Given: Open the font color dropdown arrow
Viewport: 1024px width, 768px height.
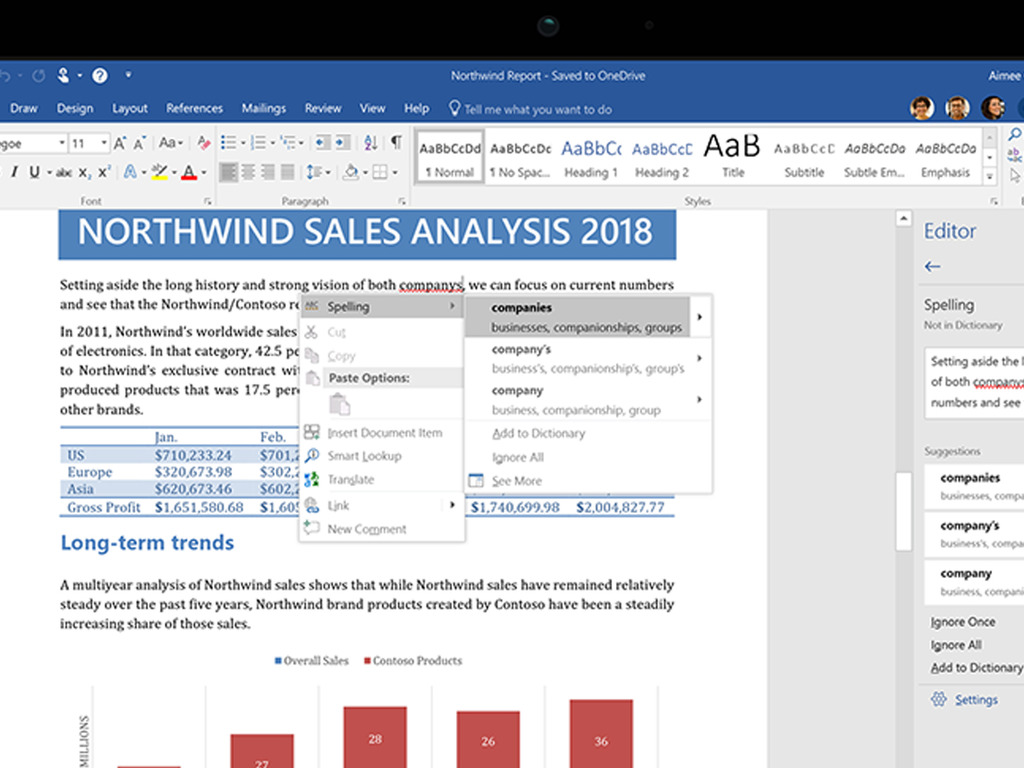Looking at the screenshot, I should tap(204, 172).
